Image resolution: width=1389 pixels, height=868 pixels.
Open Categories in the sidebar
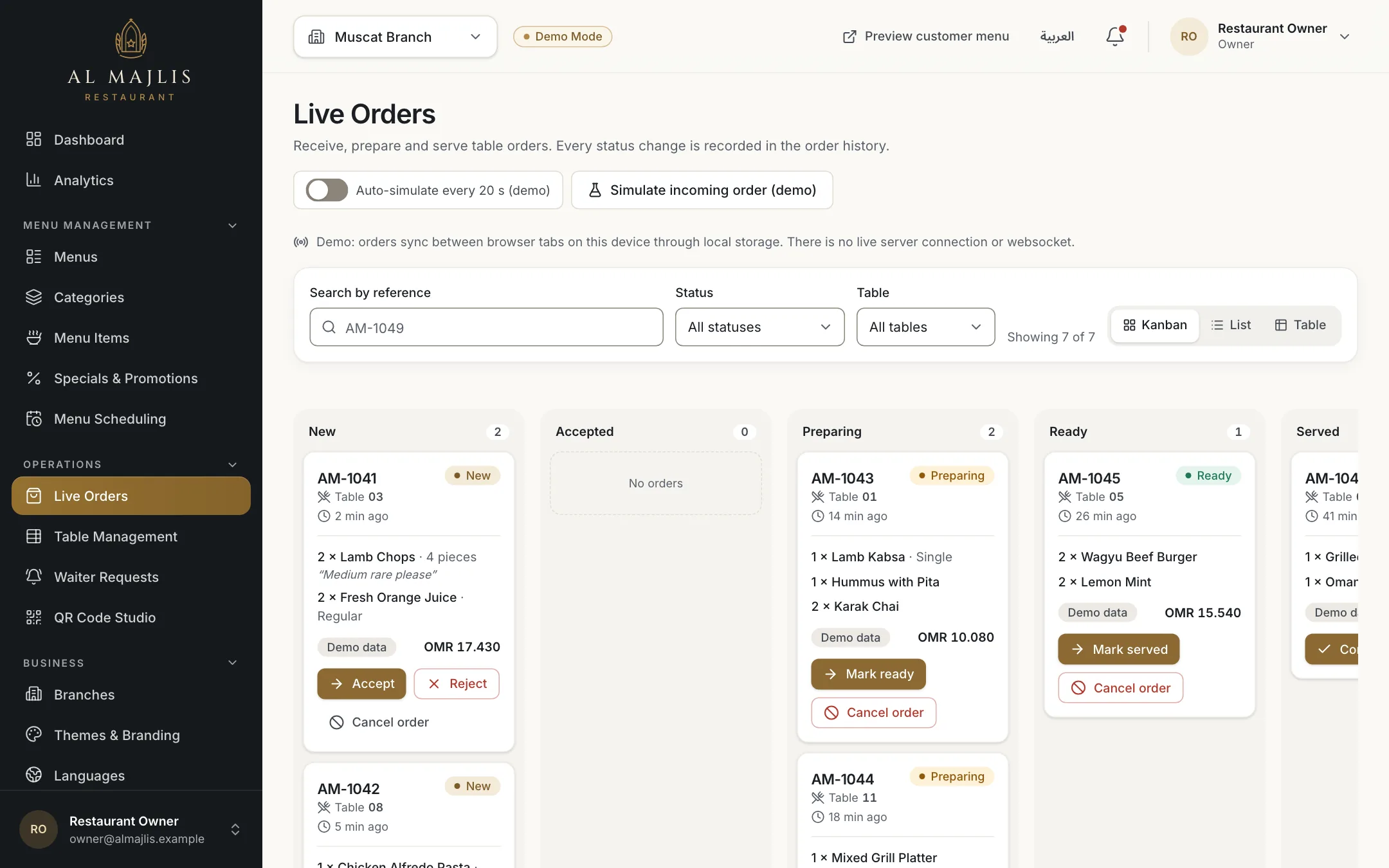[x=131, y=297]
